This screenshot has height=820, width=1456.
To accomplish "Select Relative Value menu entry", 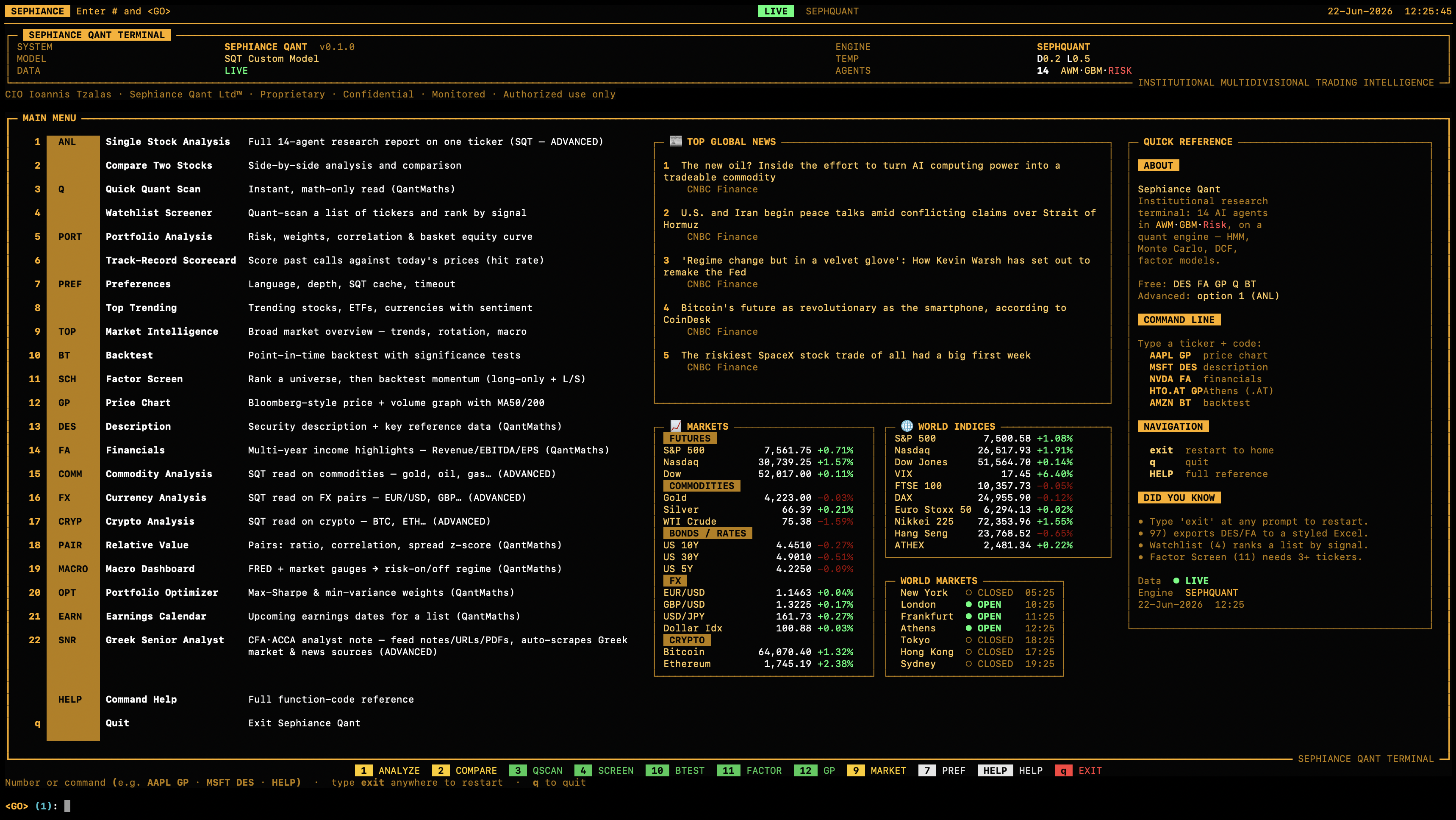I will point(147,545).
